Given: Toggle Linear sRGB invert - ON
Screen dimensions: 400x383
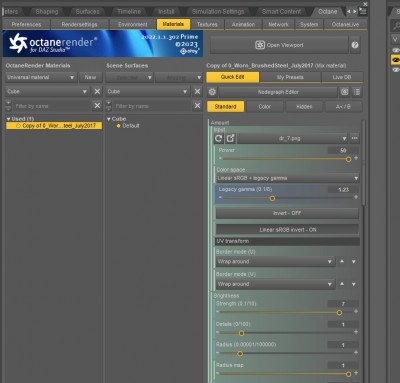Looking at the screenshot, I should click(288, 230).
